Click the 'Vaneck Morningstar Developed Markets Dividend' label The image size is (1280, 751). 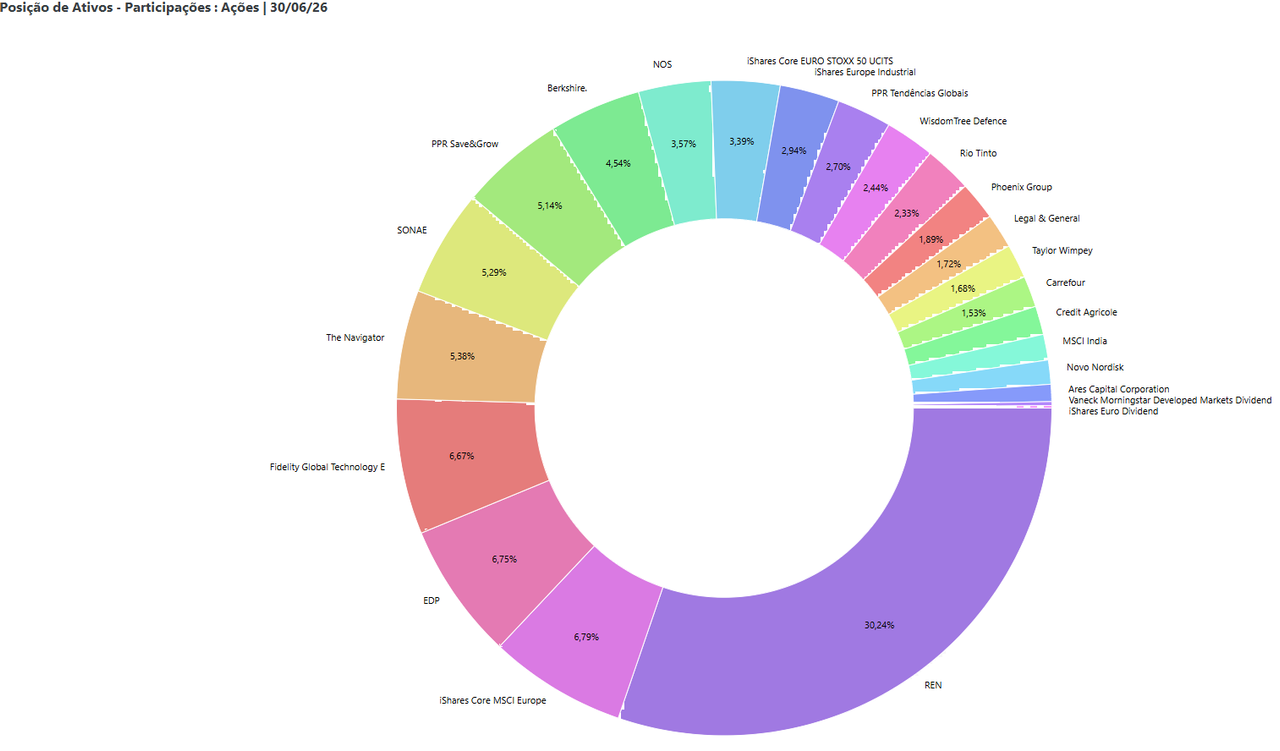[x=1170, y=400]
